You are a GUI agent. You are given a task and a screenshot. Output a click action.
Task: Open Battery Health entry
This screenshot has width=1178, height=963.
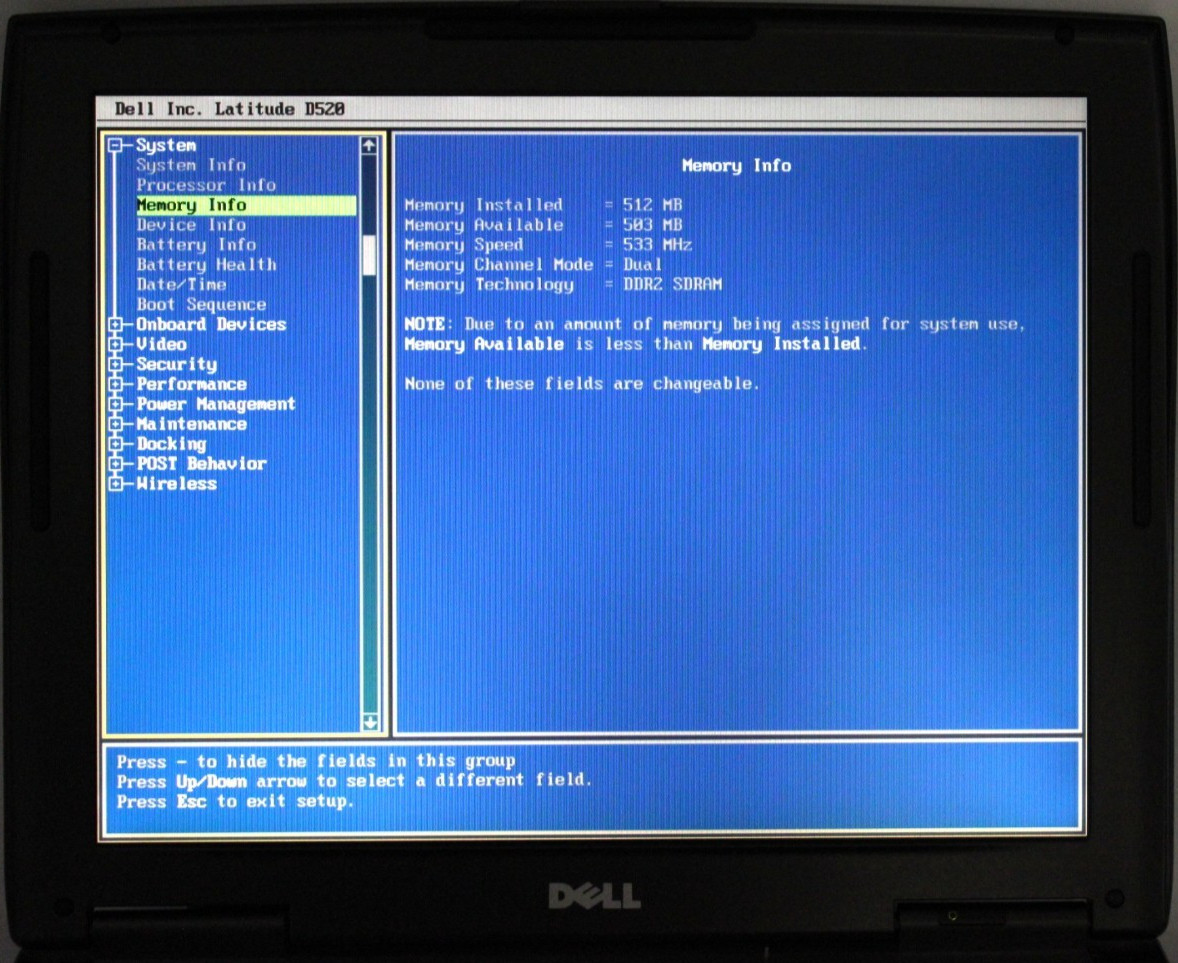point(207,264)
